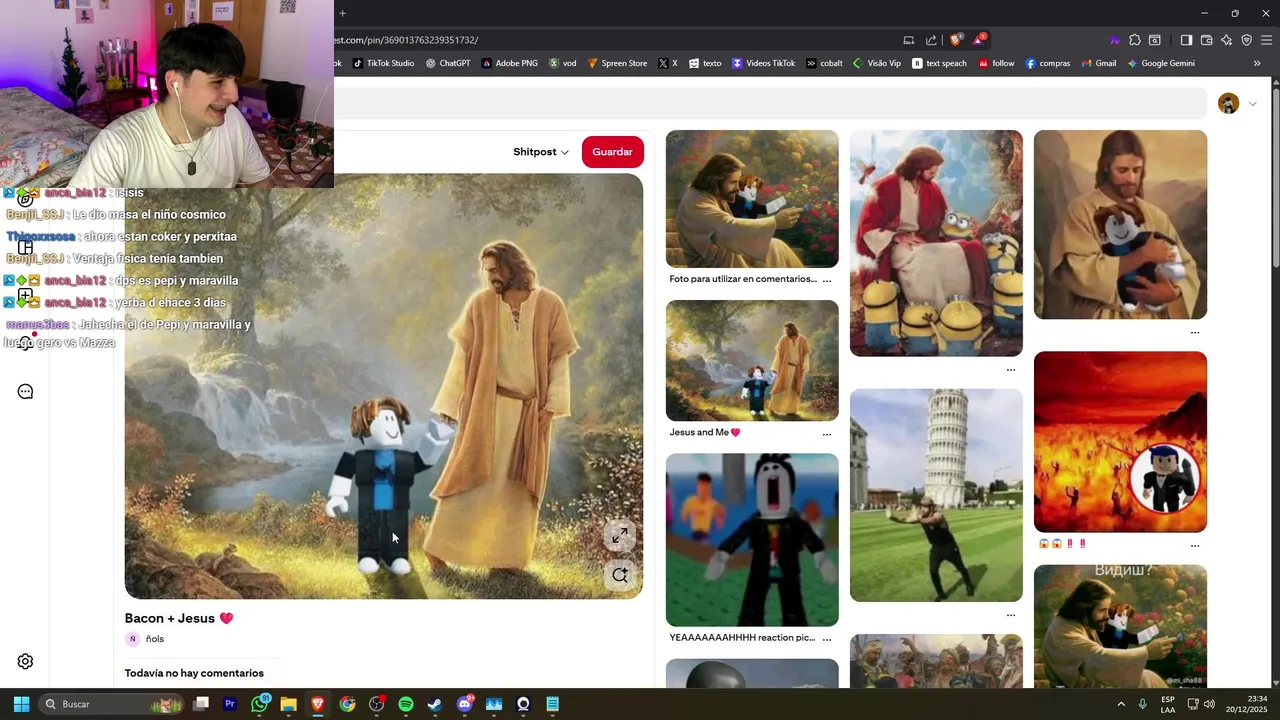This screenshot has height=720, width=1280.
Task: Open WhatsApp from the taskbar
Action: (260, 704)
